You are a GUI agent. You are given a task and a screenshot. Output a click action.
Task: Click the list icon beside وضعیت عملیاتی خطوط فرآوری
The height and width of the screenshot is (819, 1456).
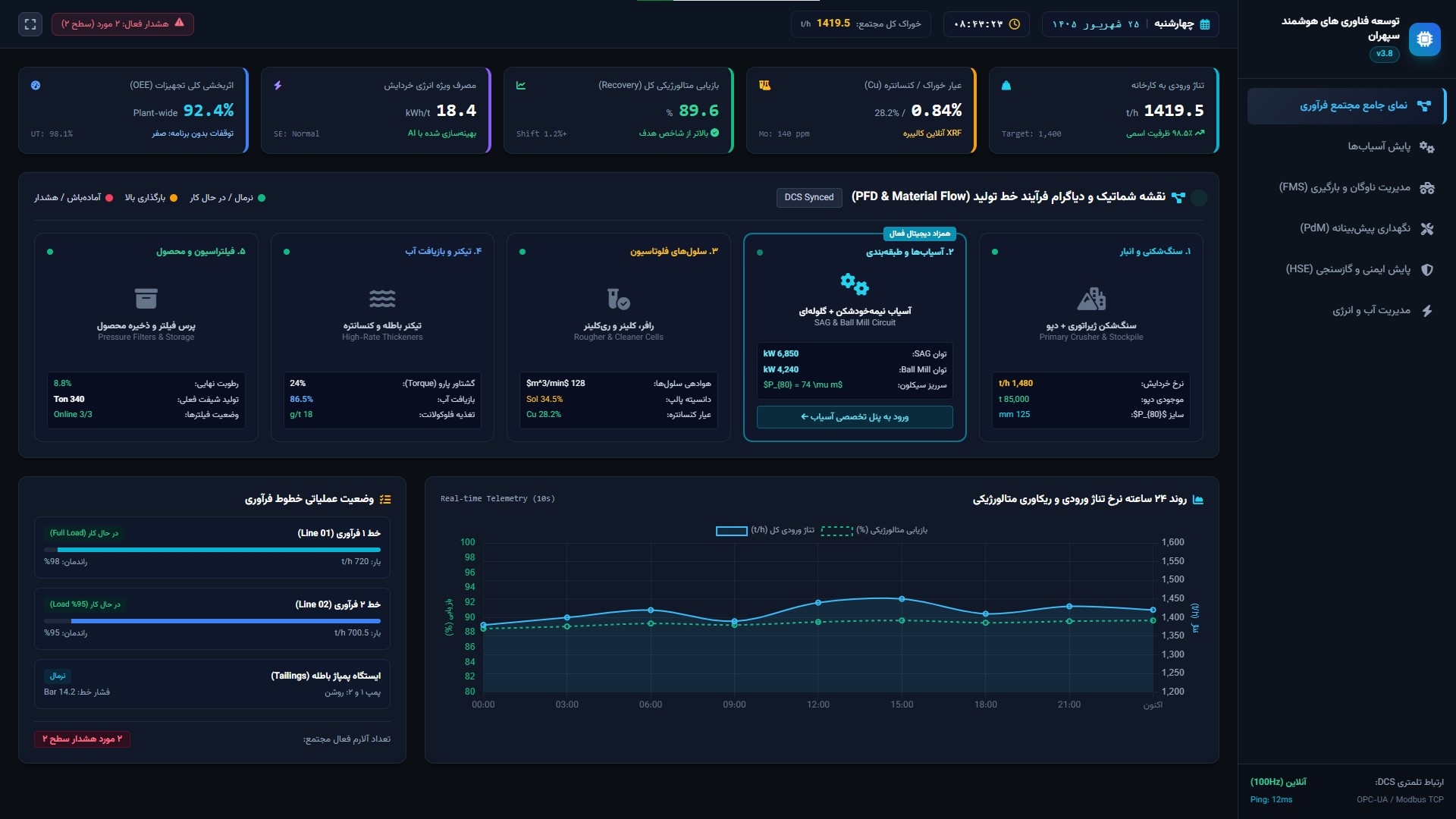pos(385,499)
